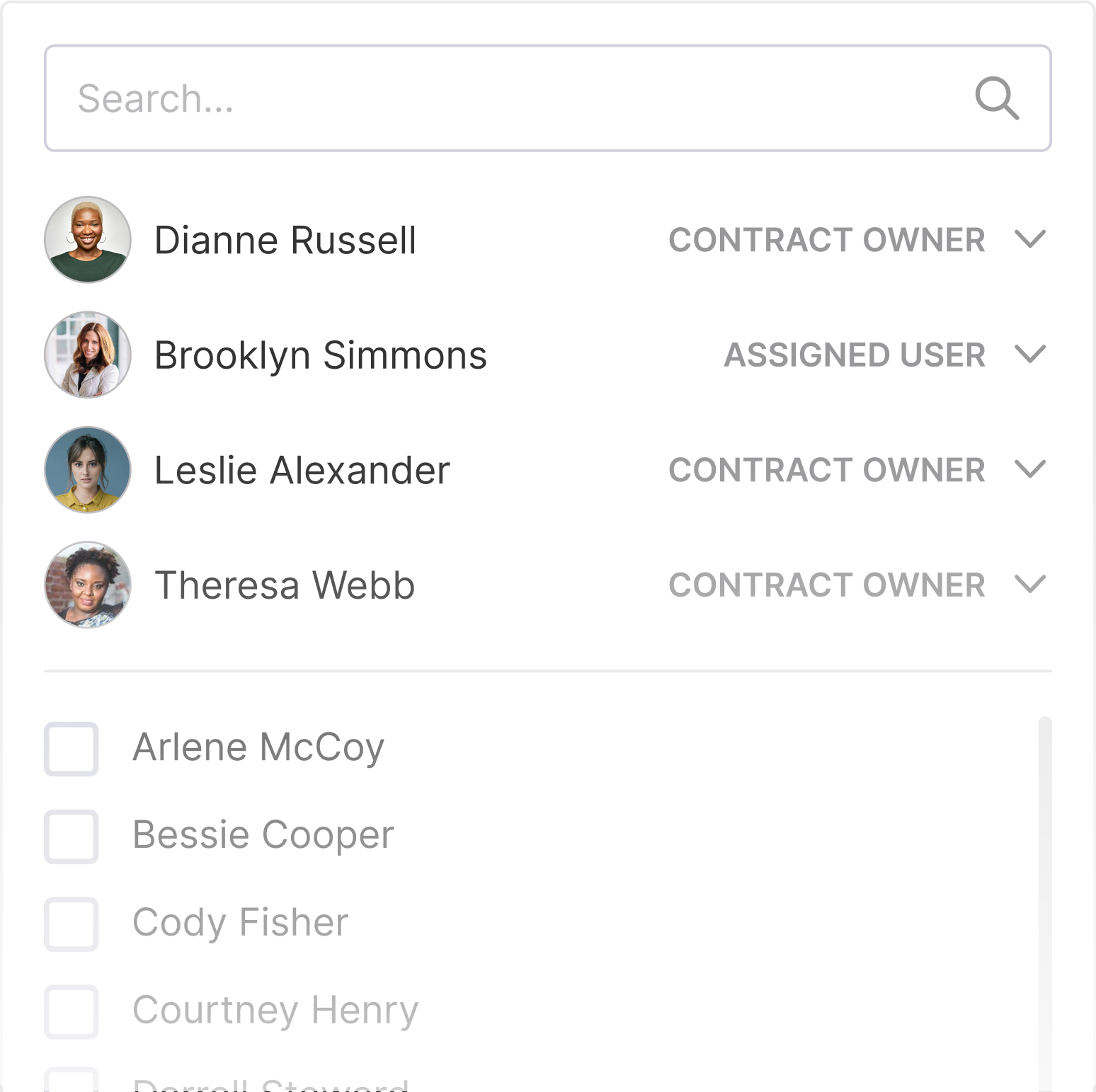Tick the Bessie Cooper checkbox
The height and width of the screenshot is (1092, 1096).
pyautogui.click(x=72, y=837)
